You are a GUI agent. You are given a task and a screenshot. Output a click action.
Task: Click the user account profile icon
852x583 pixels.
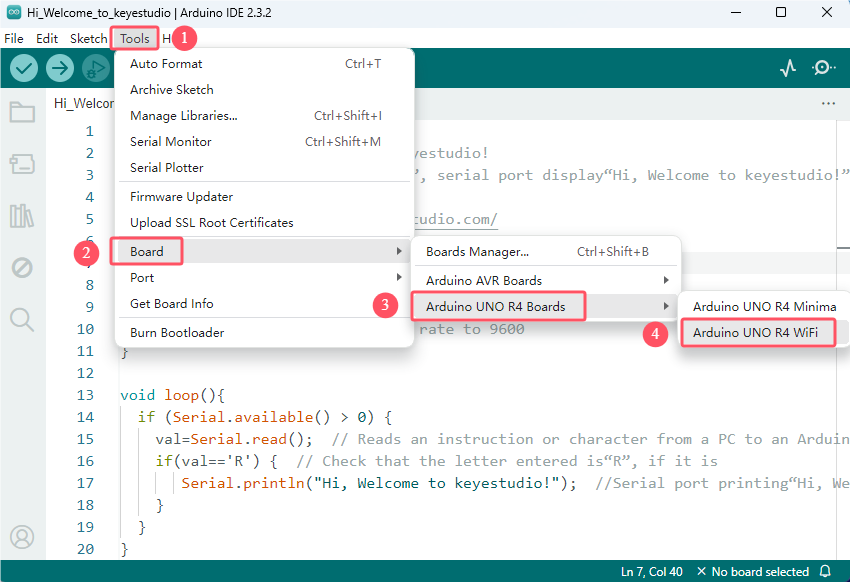click(x=22, y=537)
